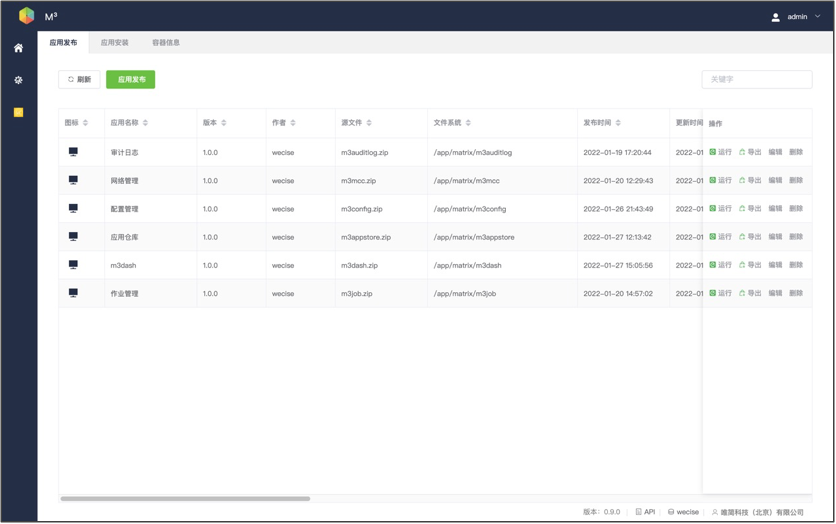
Task: Refresh the list with 刷新 button
Action: point(79,79)
